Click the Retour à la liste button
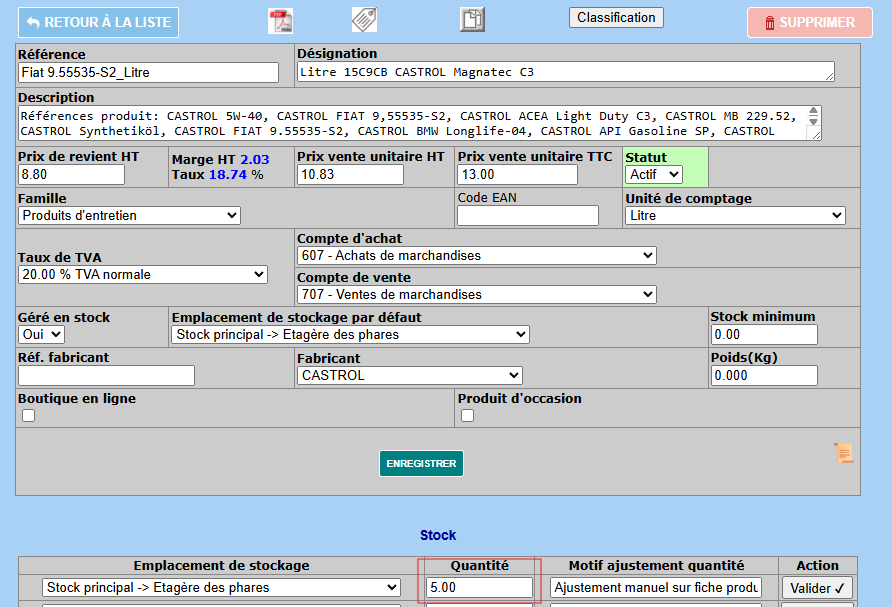892x607 pixels. (x=98, y=22)
